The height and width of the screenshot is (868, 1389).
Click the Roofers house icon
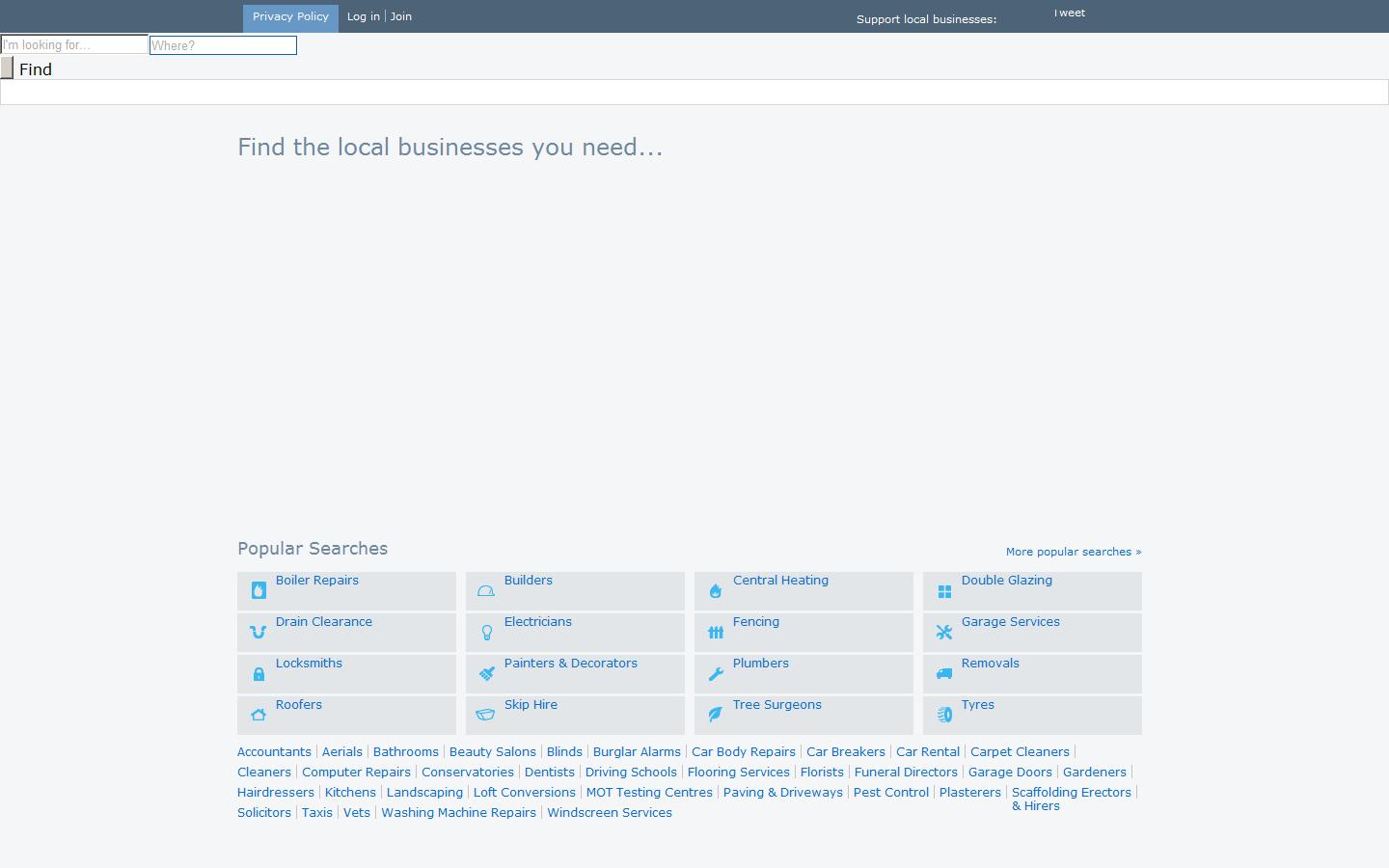[259, 715]
